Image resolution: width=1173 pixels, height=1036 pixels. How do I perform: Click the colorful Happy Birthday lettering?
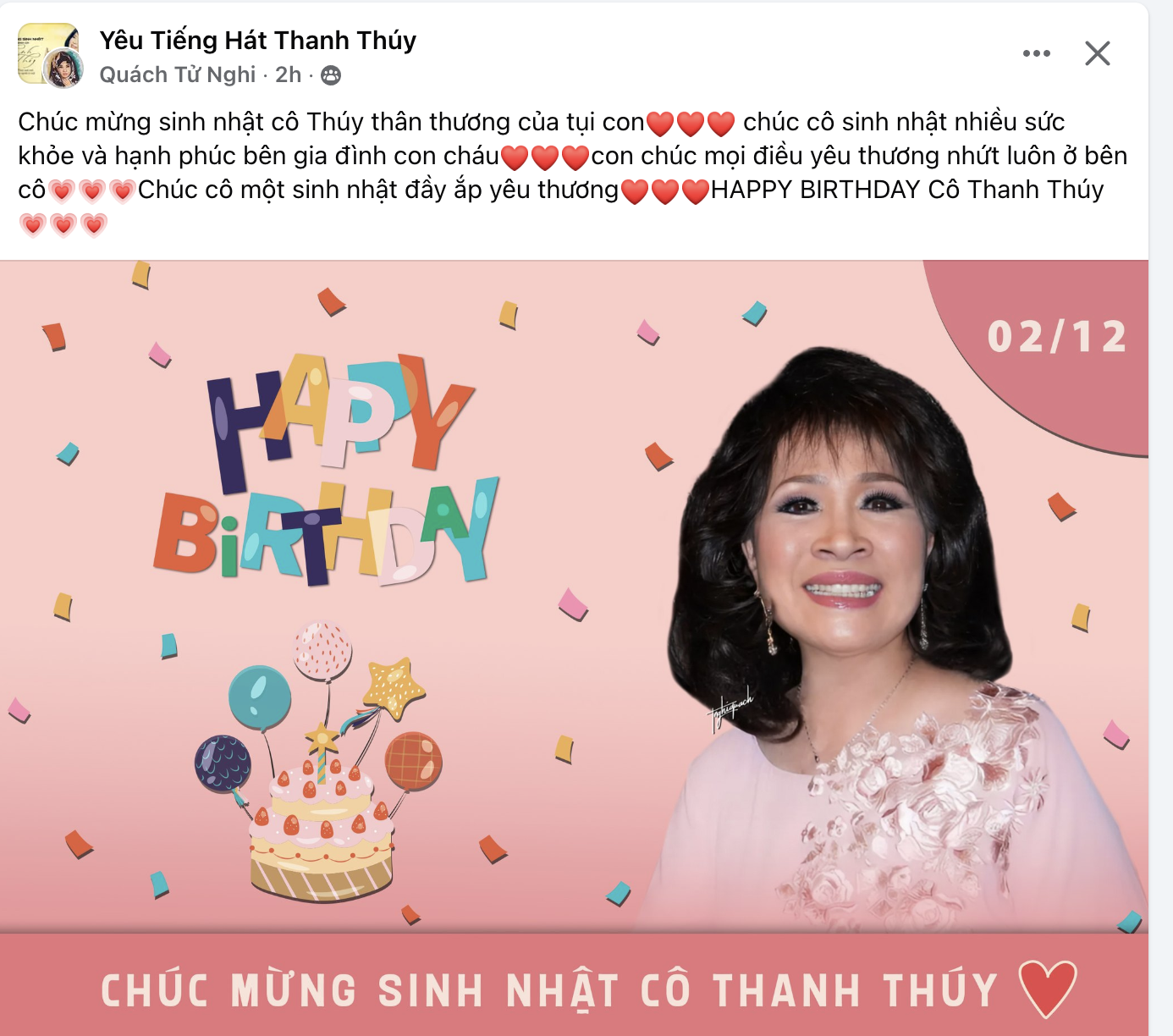(x=327, y=471)
